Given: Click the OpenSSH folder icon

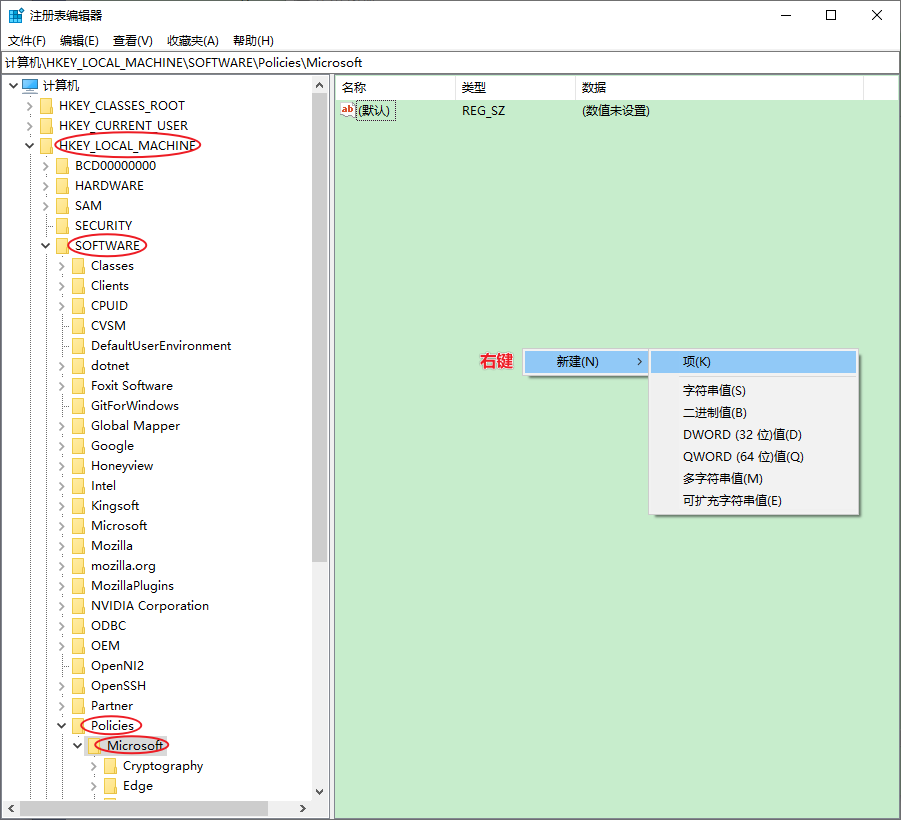Looking at the screenshot, I should click(79, 686).
